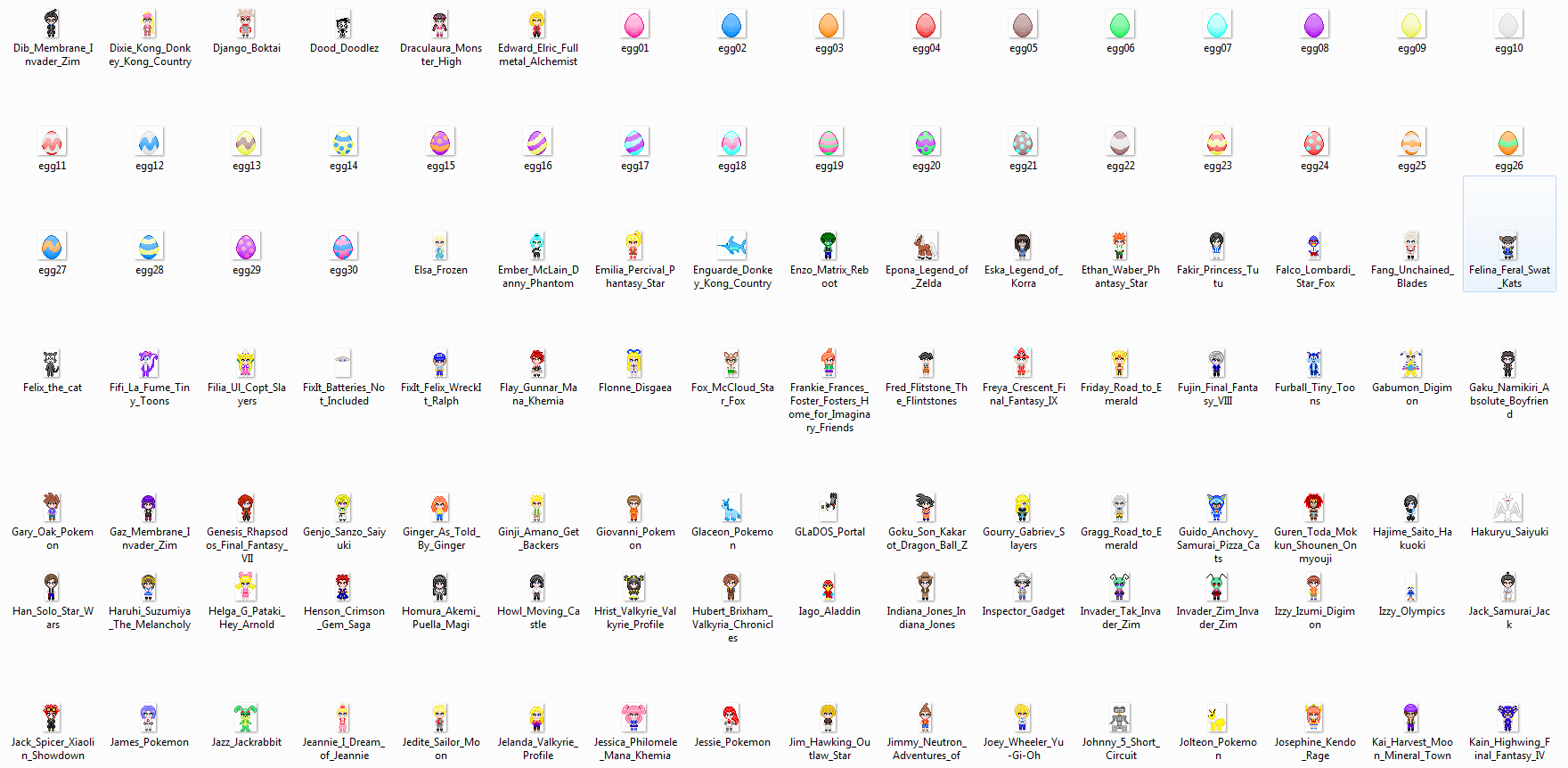Image resolution: width=1568 pixels, height=768 pixels.
Task: Select the Izzy_Olympics sprite icon
Action: click(1411, 587)
